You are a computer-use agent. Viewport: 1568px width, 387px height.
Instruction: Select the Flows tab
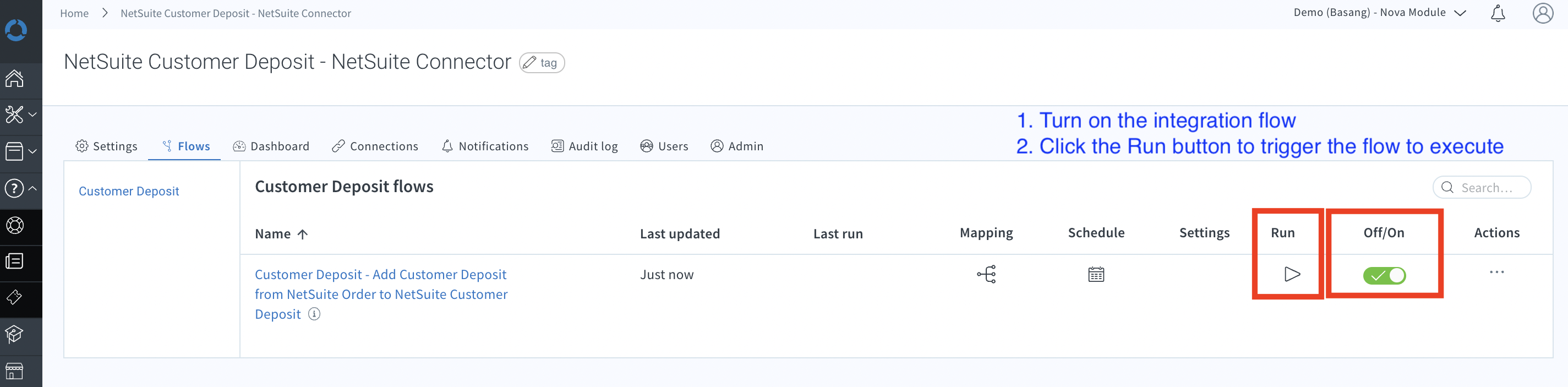tap(185, 146)
